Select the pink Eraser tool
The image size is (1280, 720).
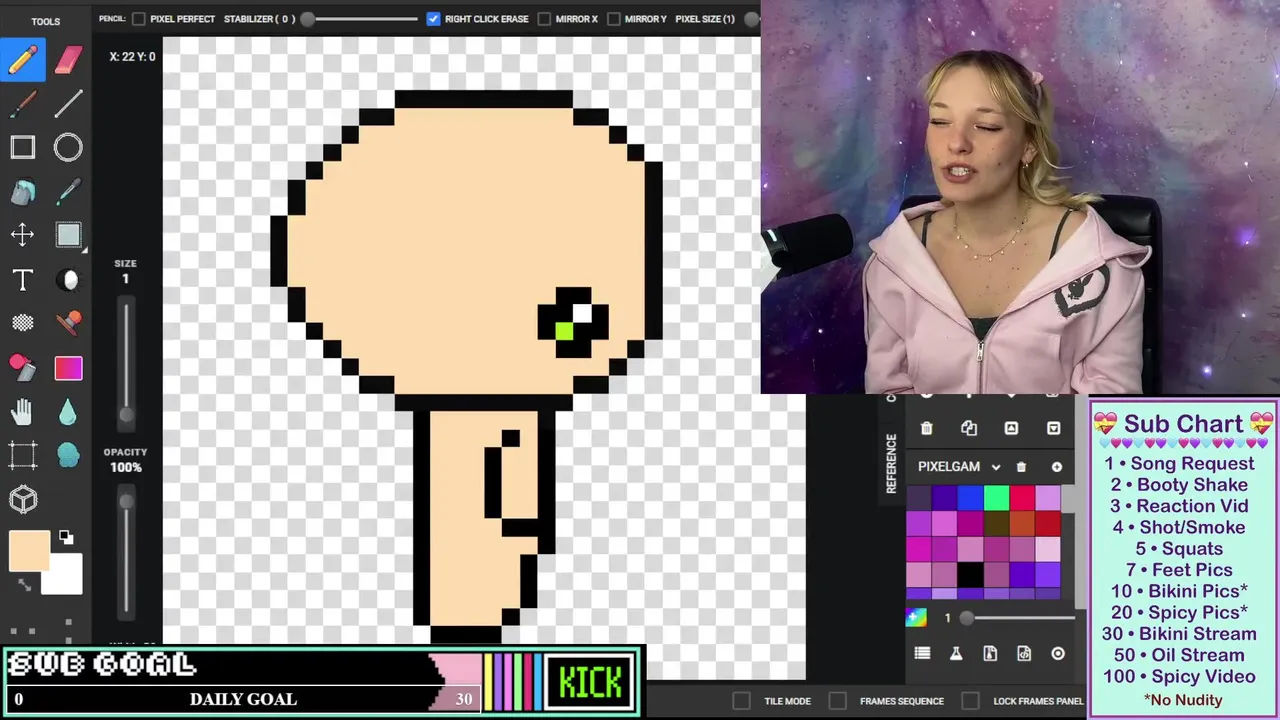pos(68,59)
